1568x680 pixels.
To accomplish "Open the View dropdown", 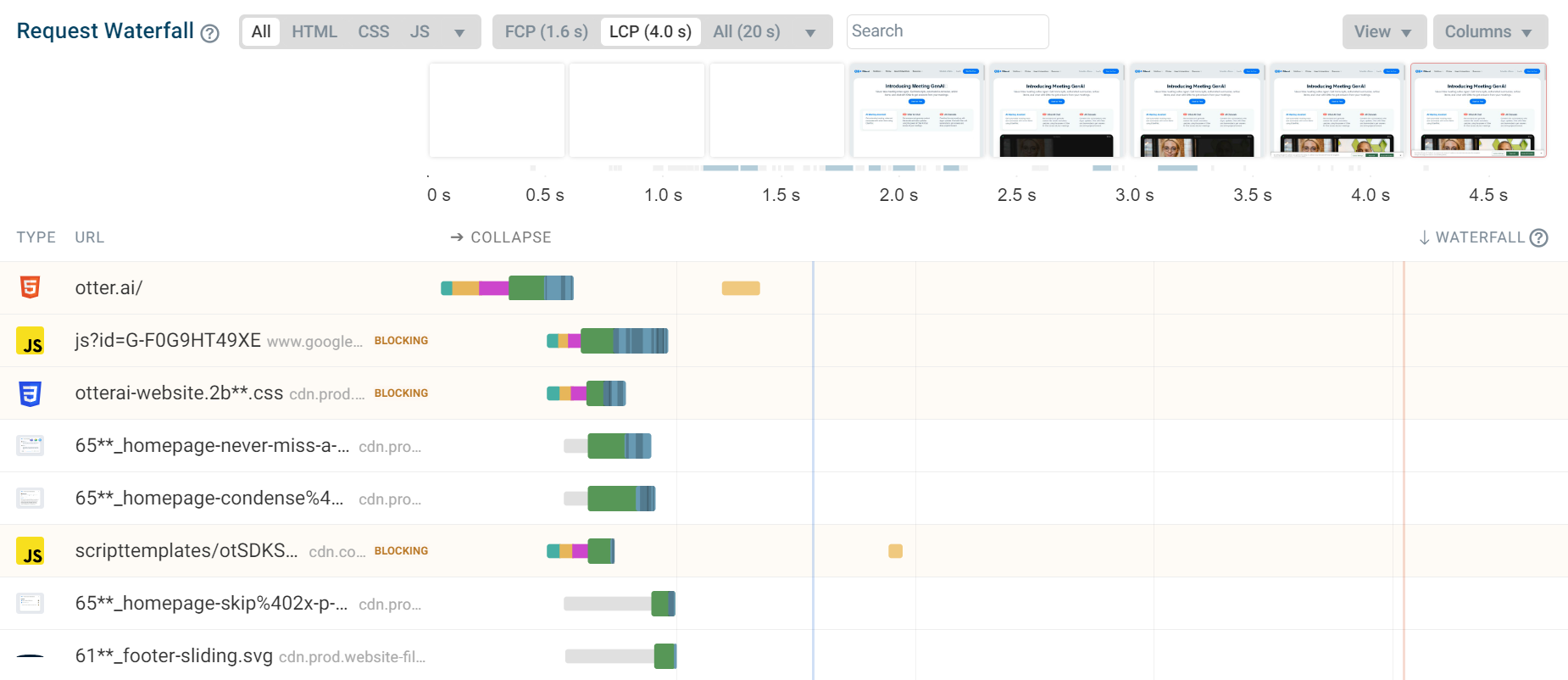I will [1384, 31].
